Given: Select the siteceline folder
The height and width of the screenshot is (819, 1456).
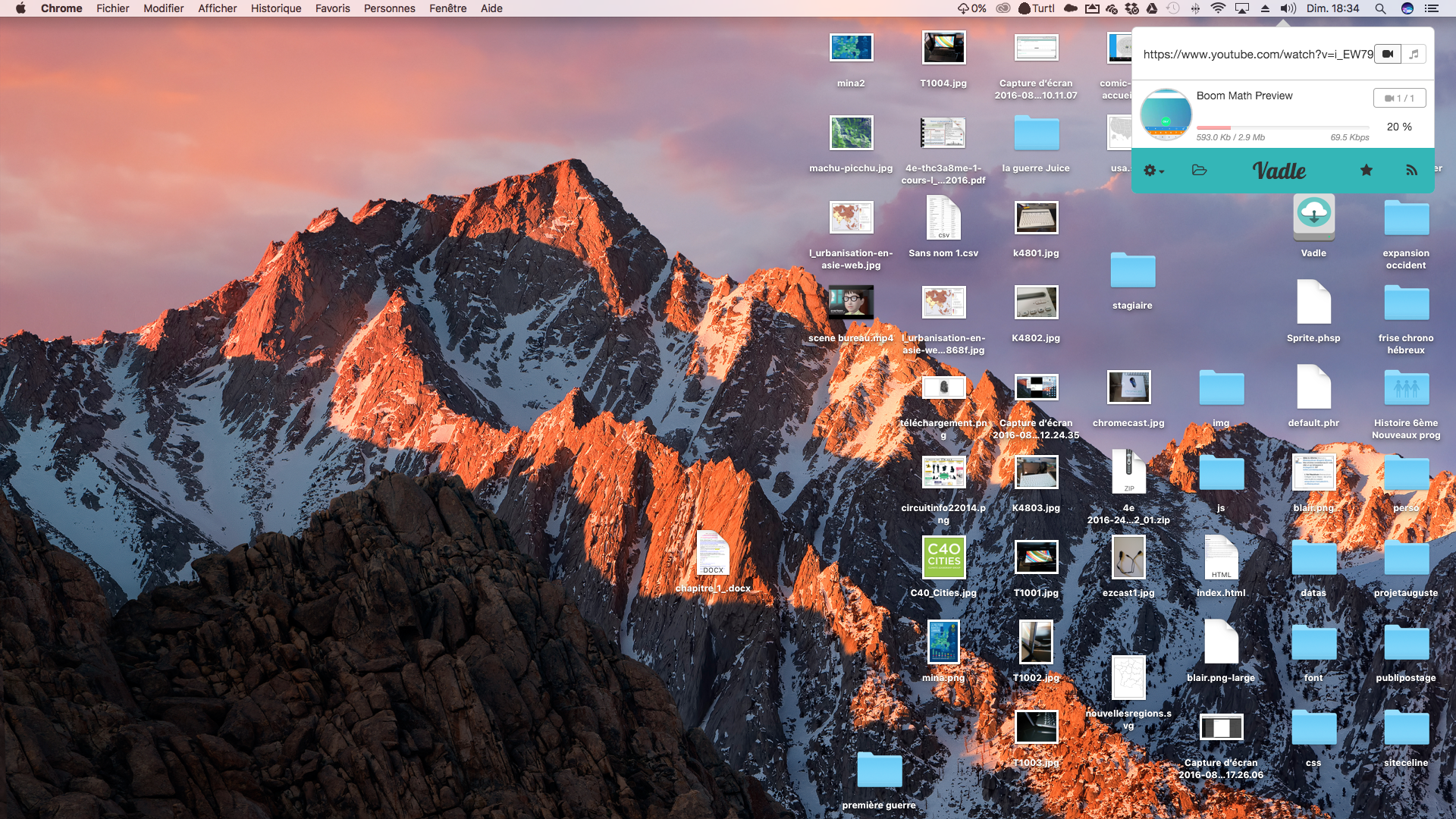Looking at the screenshot, I should coord(1406,727).
